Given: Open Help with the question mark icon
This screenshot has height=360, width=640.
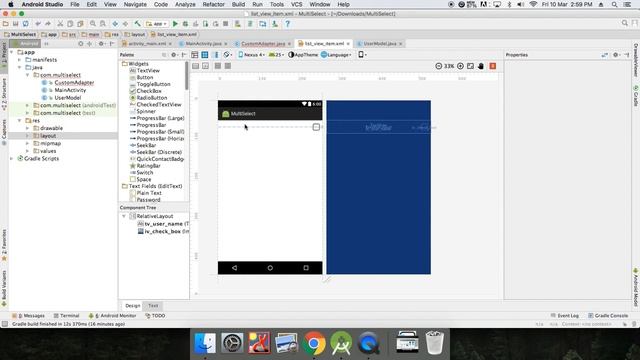Looking at the screenshot, I should (x=287, y=24).
